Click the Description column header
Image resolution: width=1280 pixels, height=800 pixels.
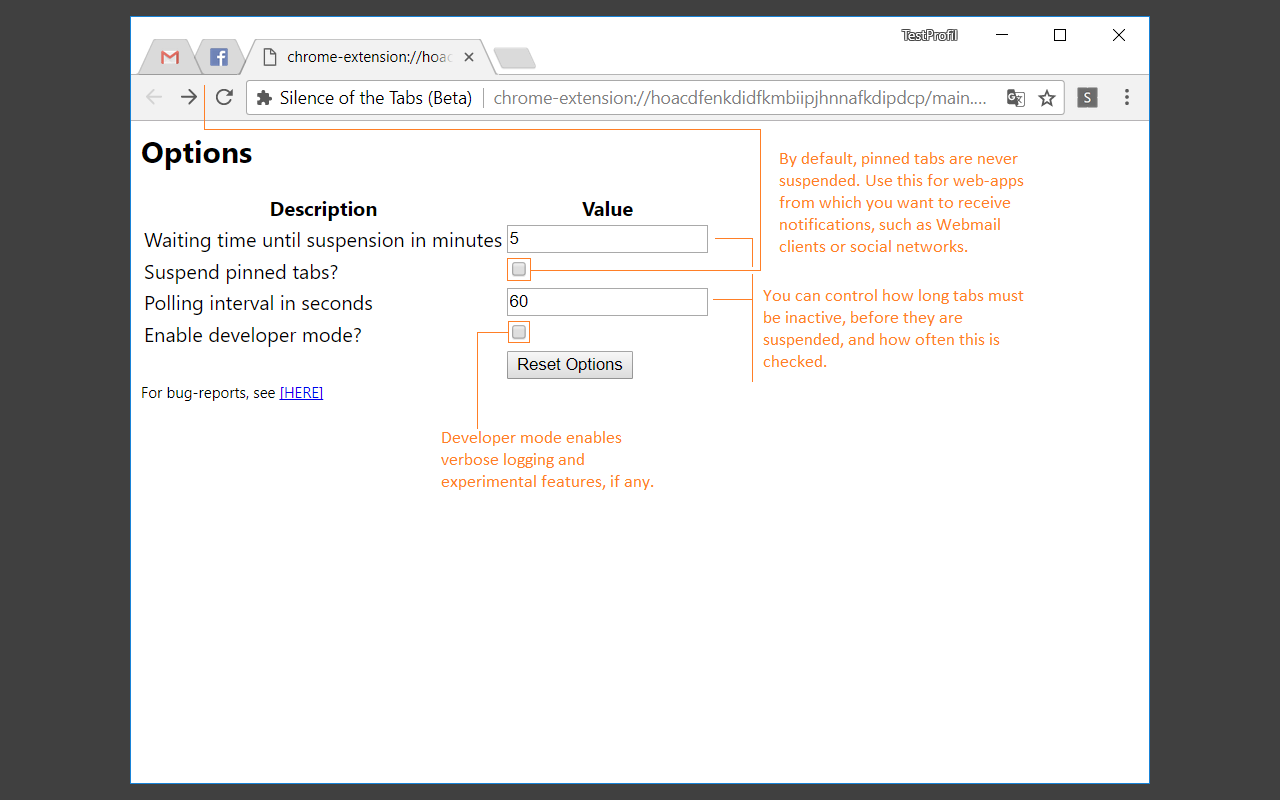324,209
